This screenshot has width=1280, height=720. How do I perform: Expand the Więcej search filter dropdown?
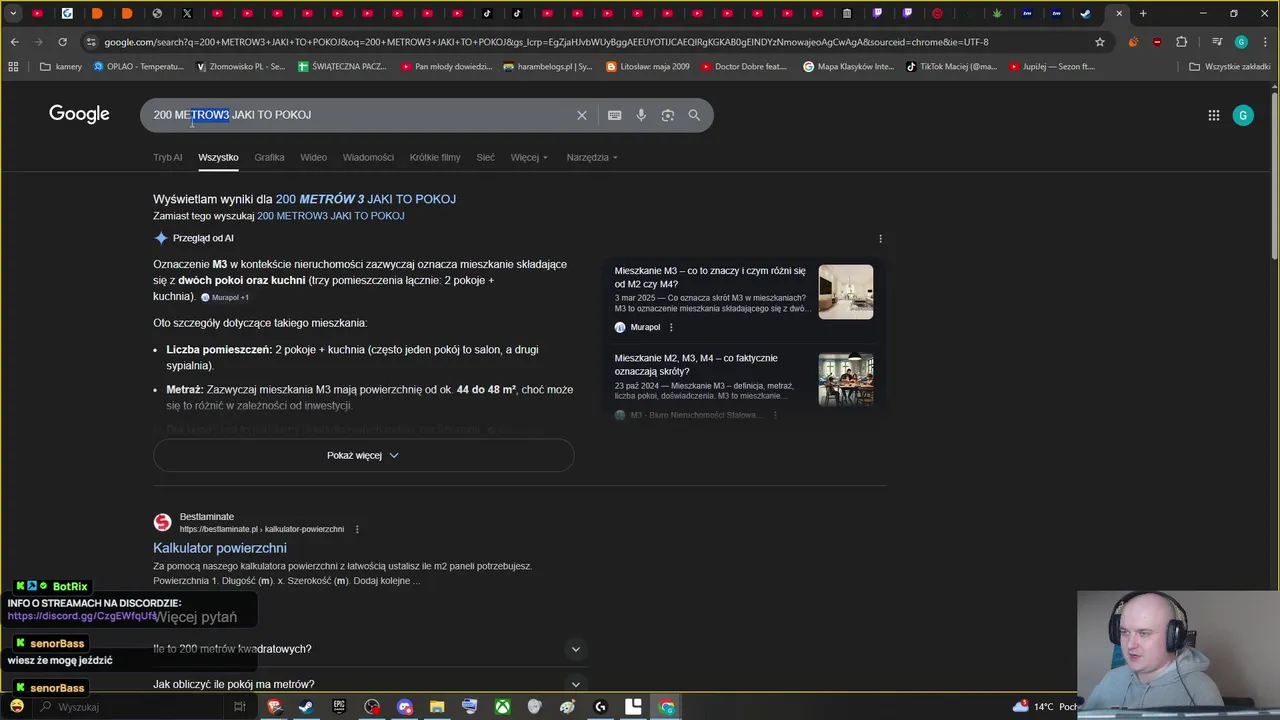(x=529, y=157)
